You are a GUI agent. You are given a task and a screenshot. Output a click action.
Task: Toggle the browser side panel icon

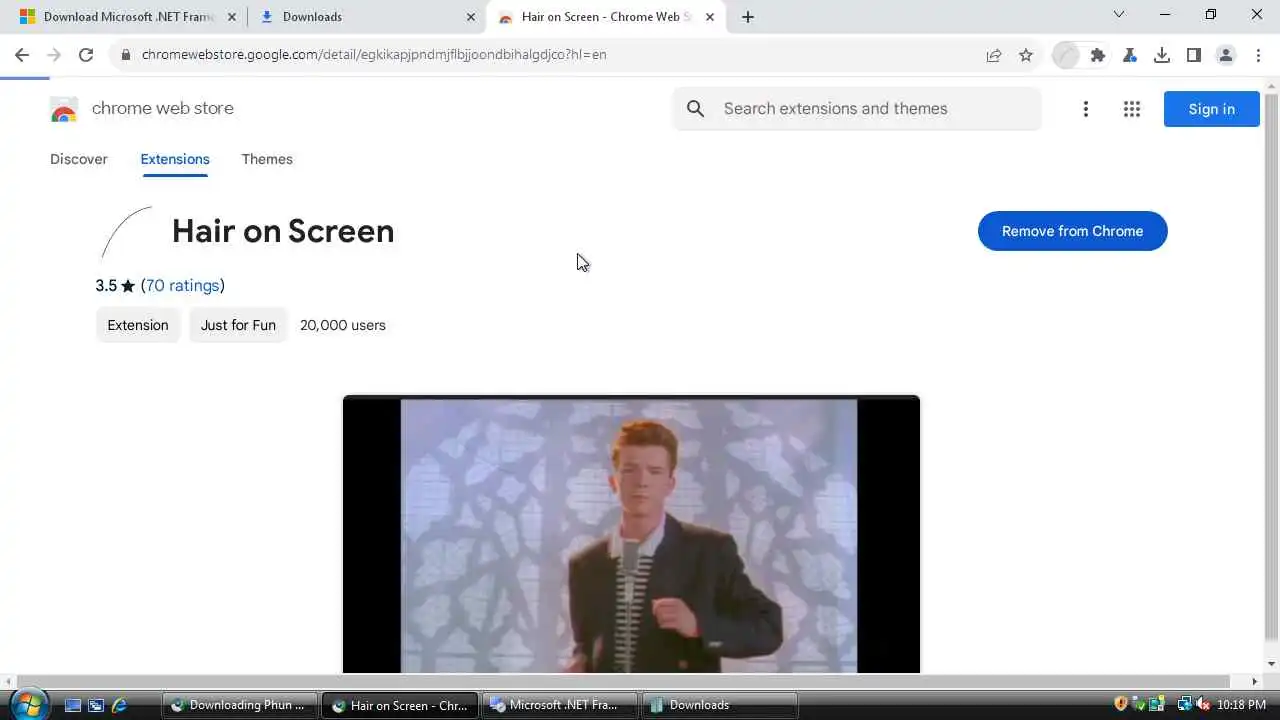click(1194, 55)
